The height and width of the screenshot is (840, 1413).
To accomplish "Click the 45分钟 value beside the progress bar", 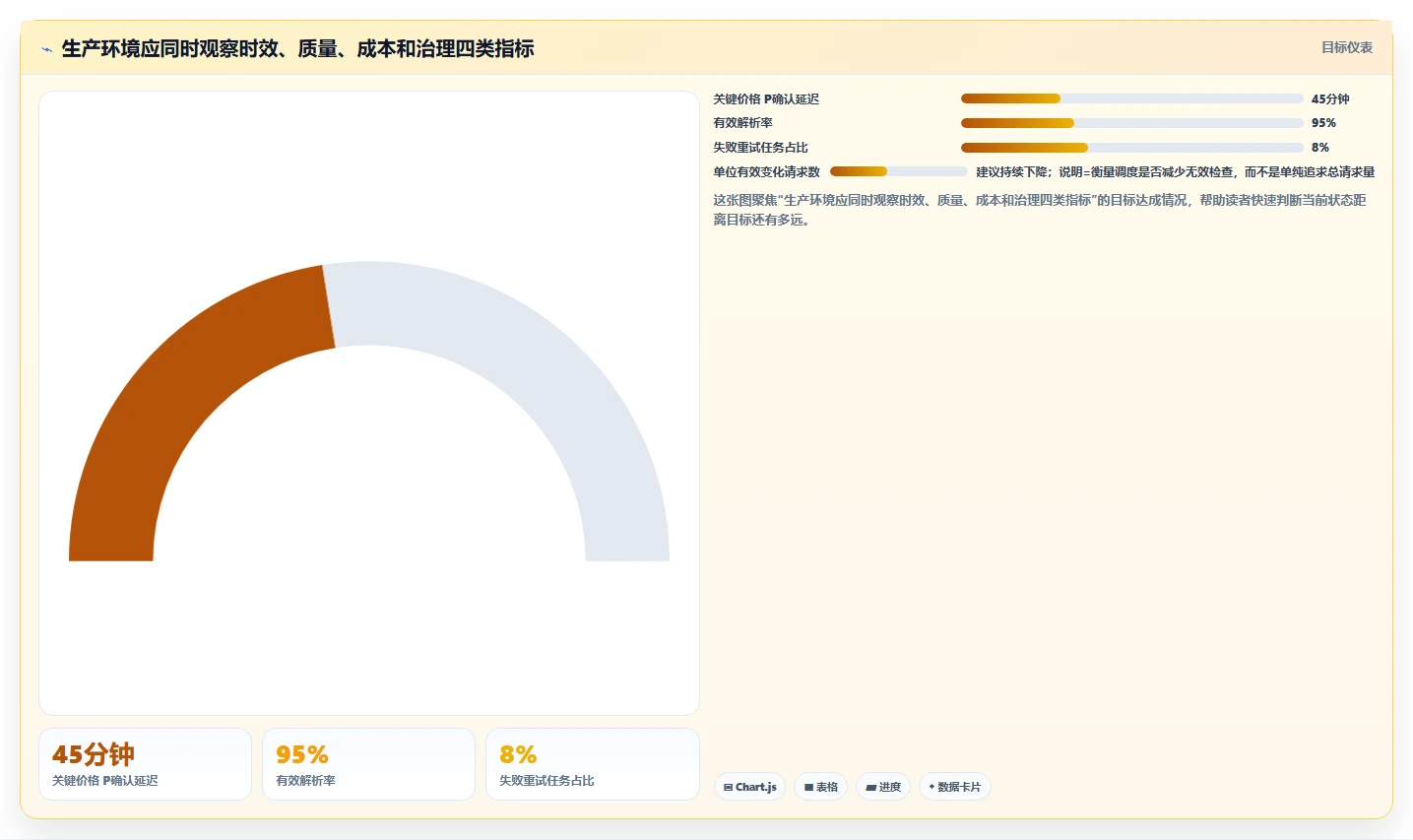I will (1330, 99).
